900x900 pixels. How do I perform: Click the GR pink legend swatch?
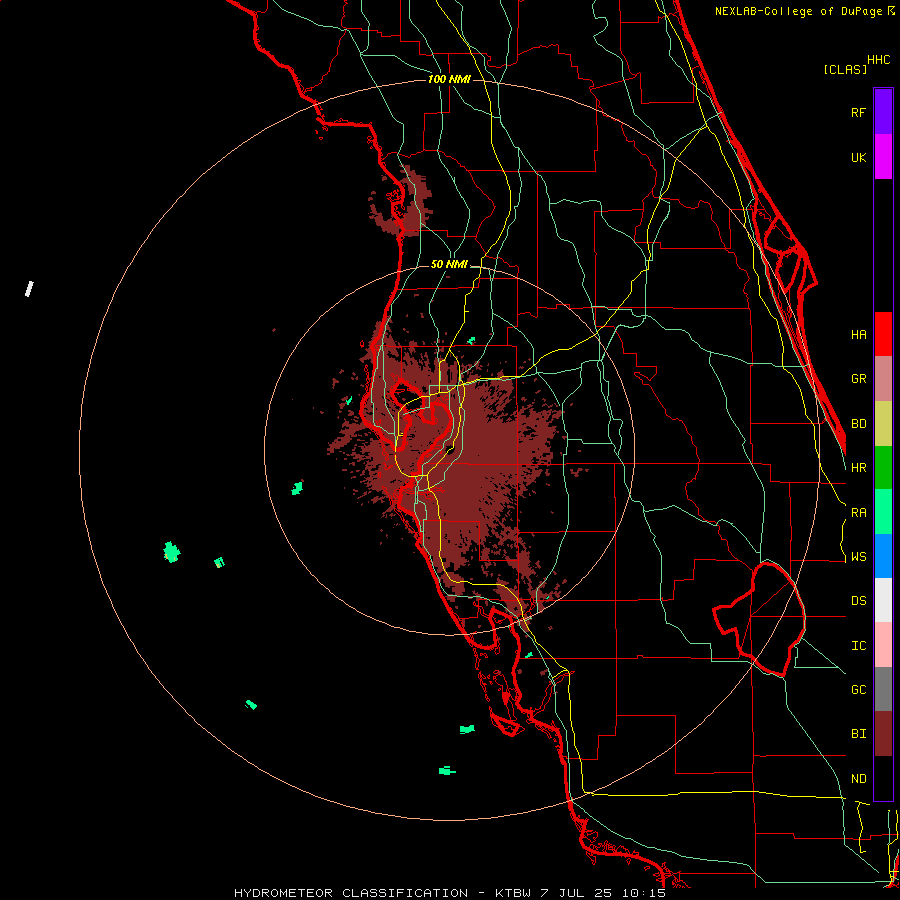[x=883, y=379]
